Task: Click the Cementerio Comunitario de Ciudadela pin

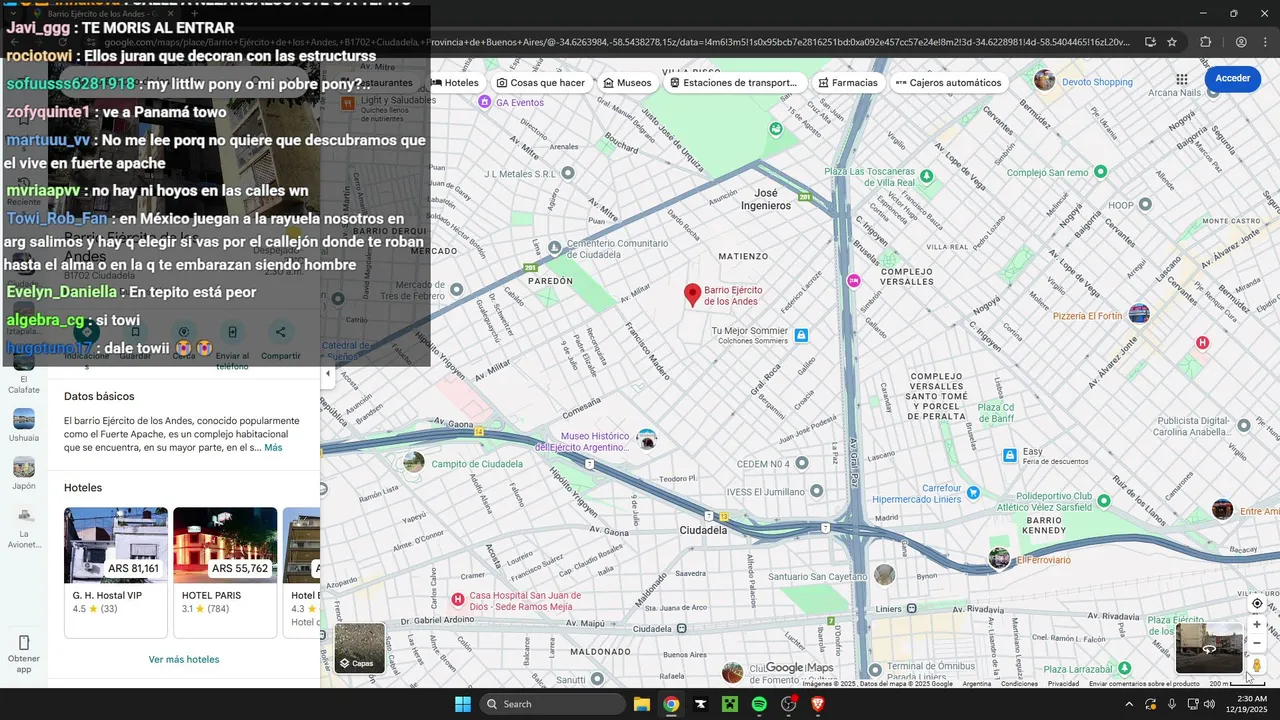Action: 555,247
